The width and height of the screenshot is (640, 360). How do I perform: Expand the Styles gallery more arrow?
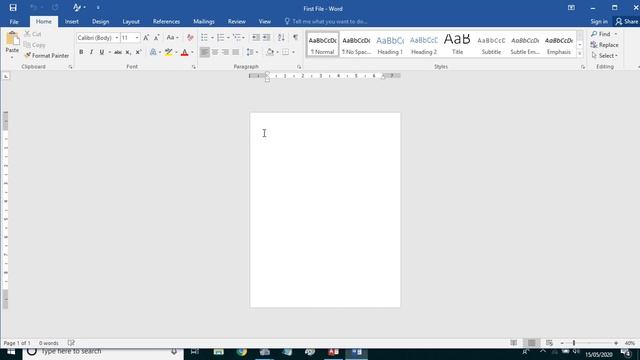point(580,53)
